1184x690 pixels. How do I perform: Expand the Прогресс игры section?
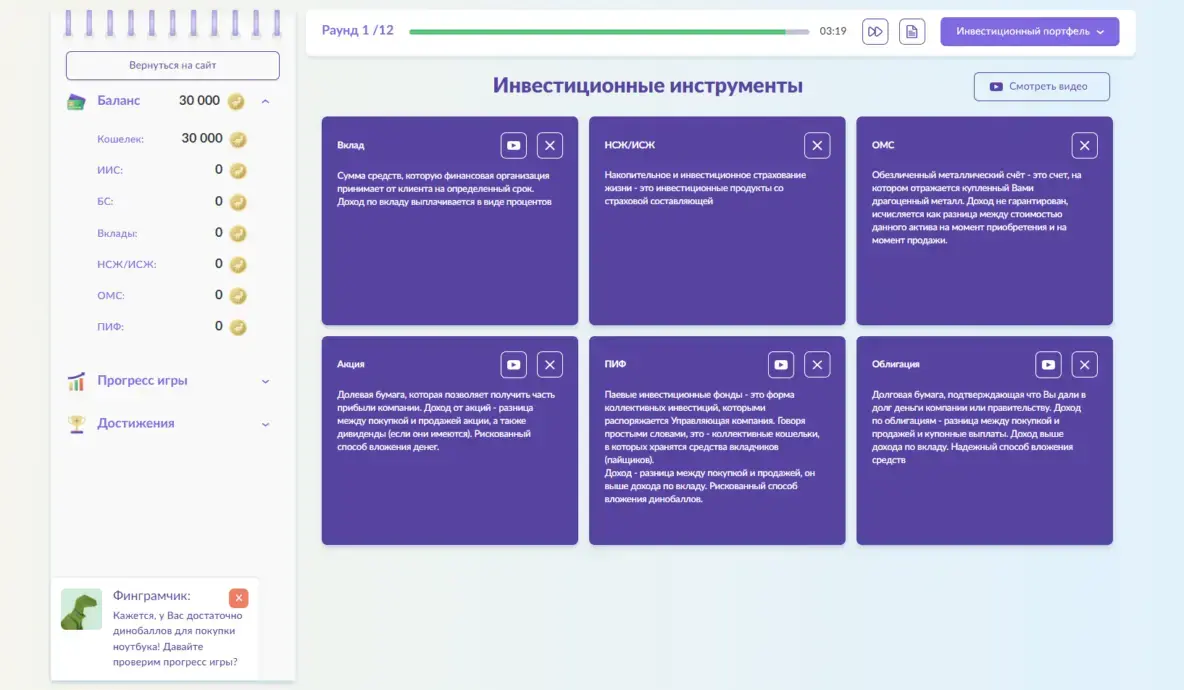pyautogui.click(x=265, y=381)
